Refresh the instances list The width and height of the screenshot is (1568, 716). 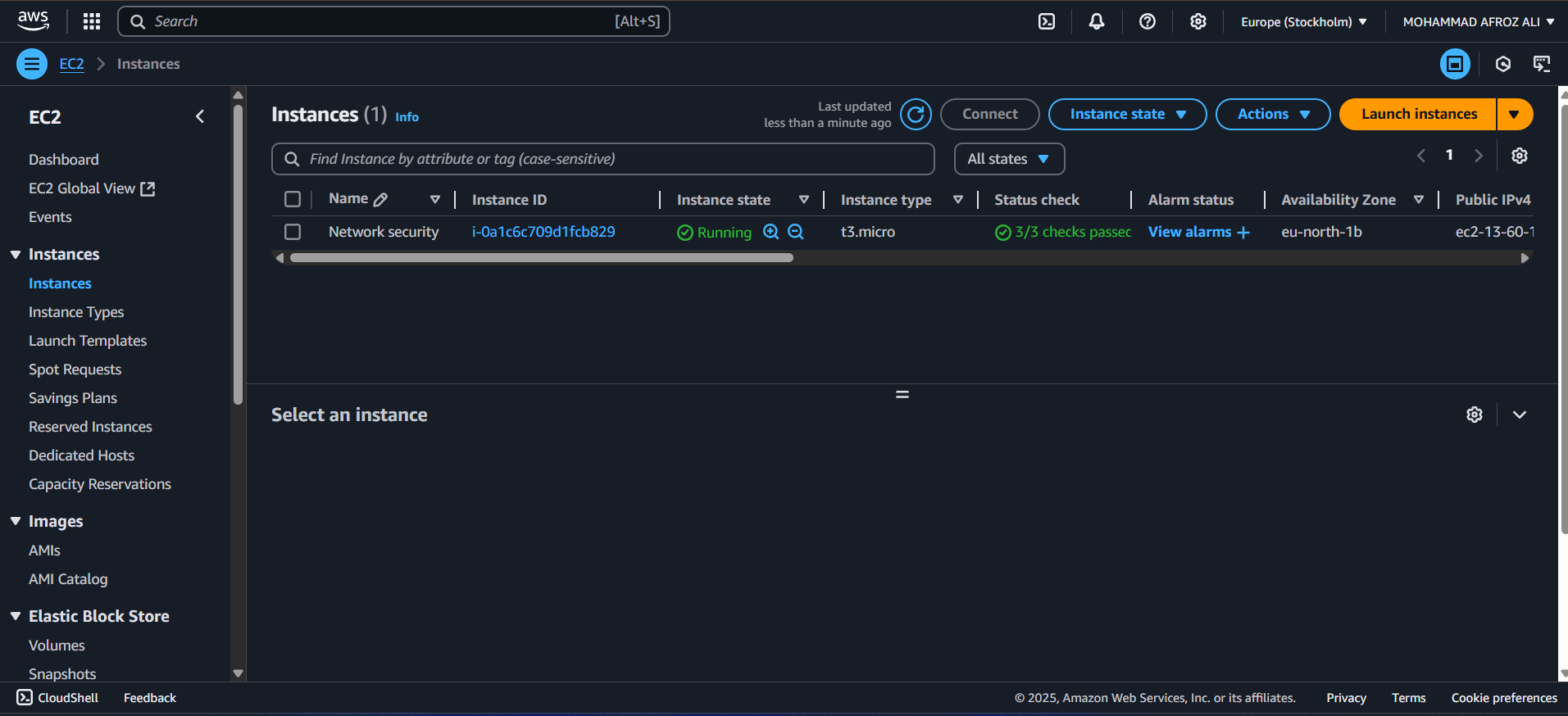click(x=916, y=115)
